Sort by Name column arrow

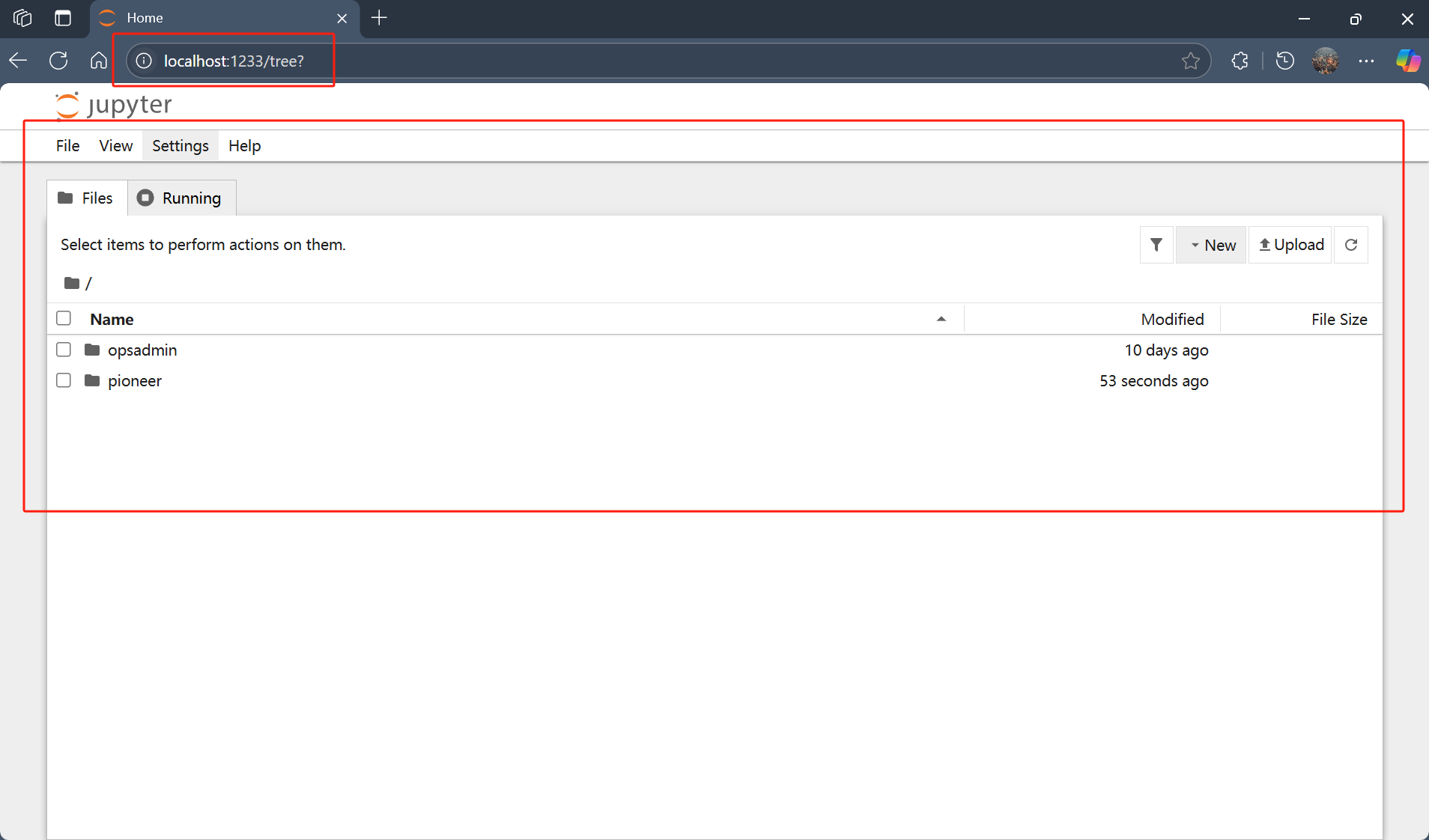click(x=941, y=319)
